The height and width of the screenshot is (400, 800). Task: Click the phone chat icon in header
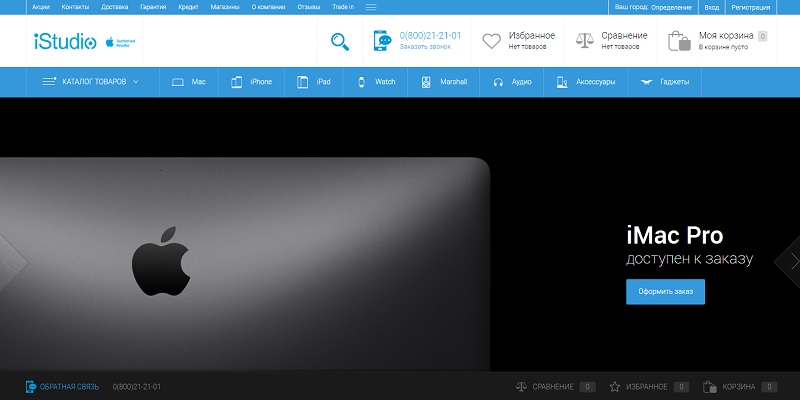[x=382, y=41]
